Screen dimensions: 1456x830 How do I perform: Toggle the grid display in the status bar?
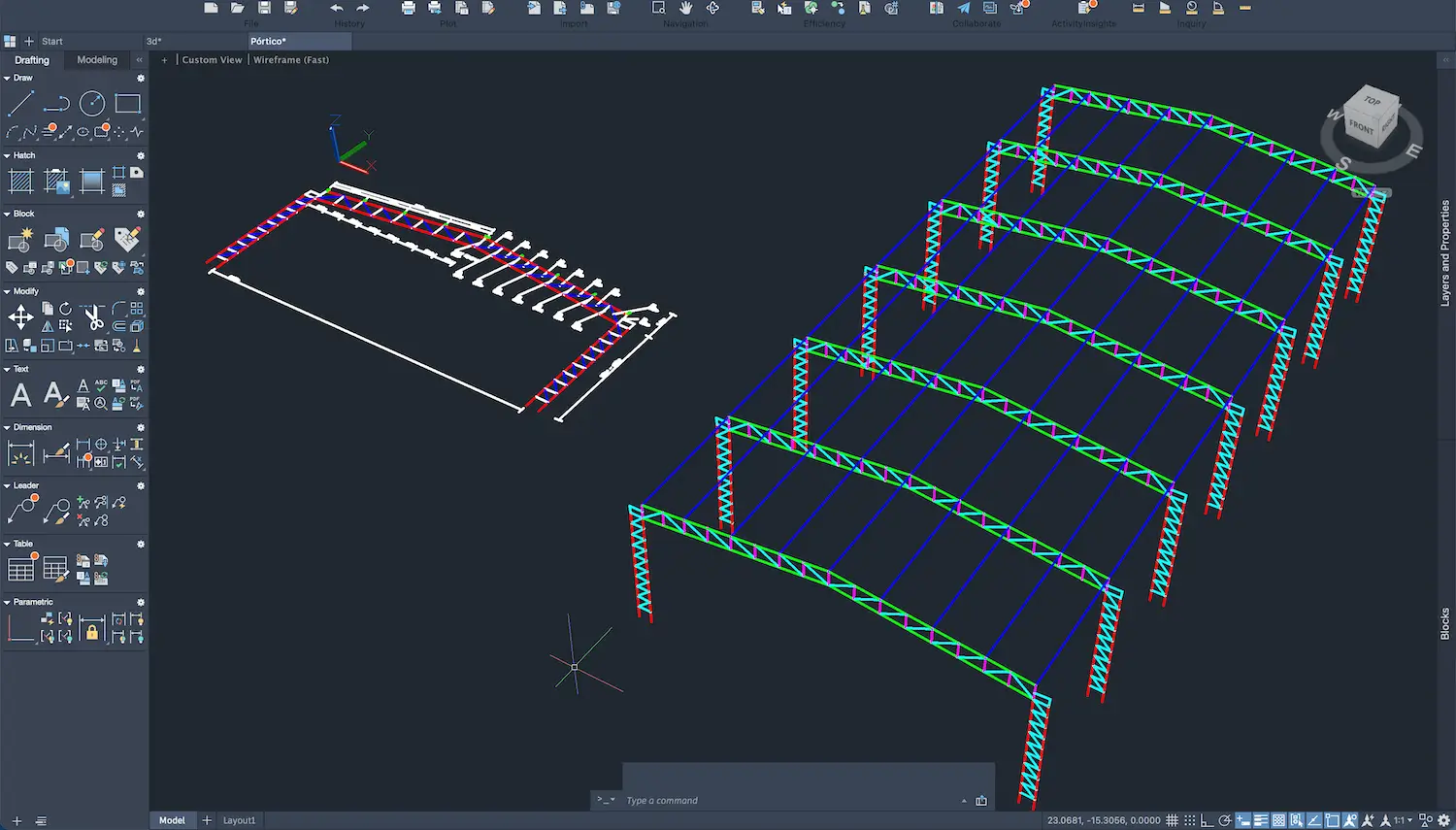tap(1173, 818)
